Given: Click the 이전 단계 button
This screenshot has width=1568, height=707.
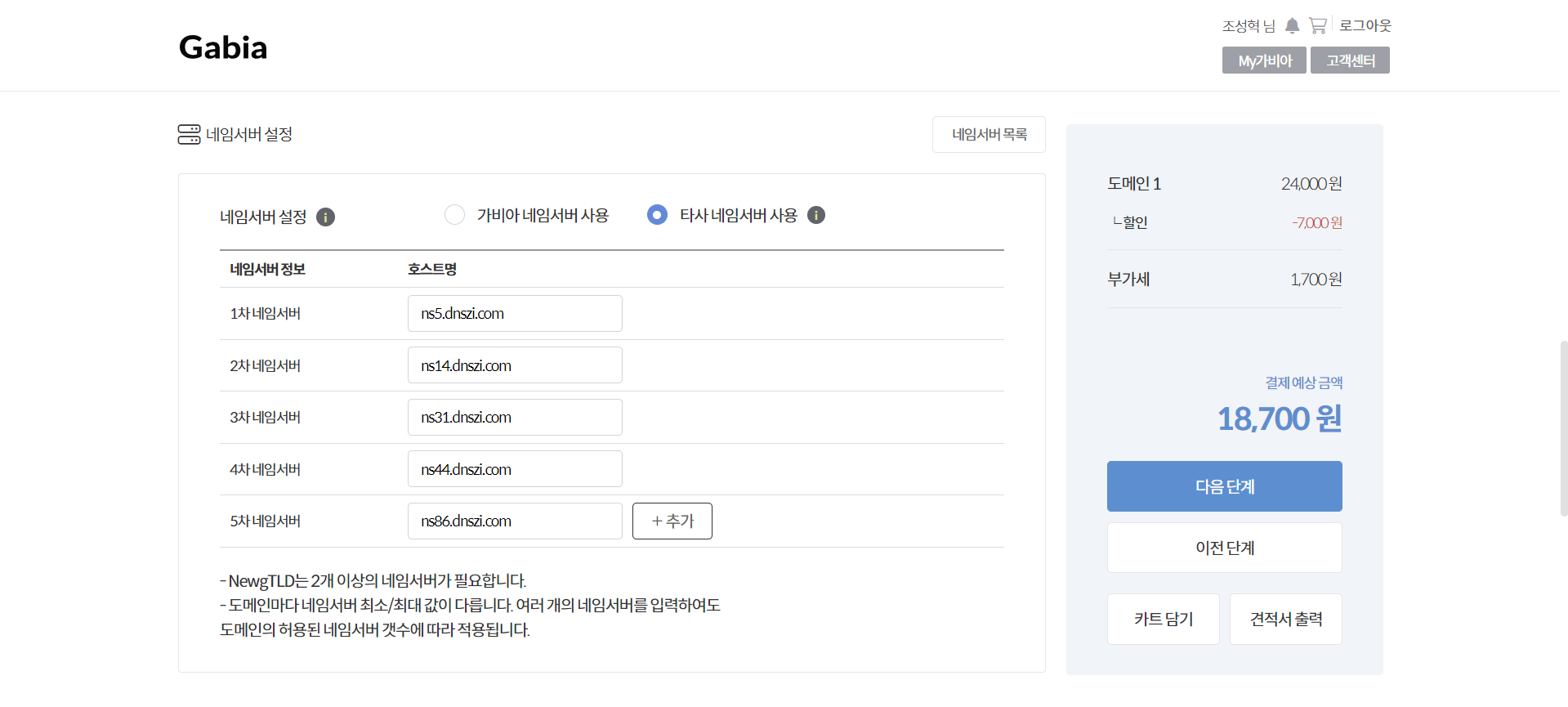Looking at the screenshot, I should (1224, 548).
